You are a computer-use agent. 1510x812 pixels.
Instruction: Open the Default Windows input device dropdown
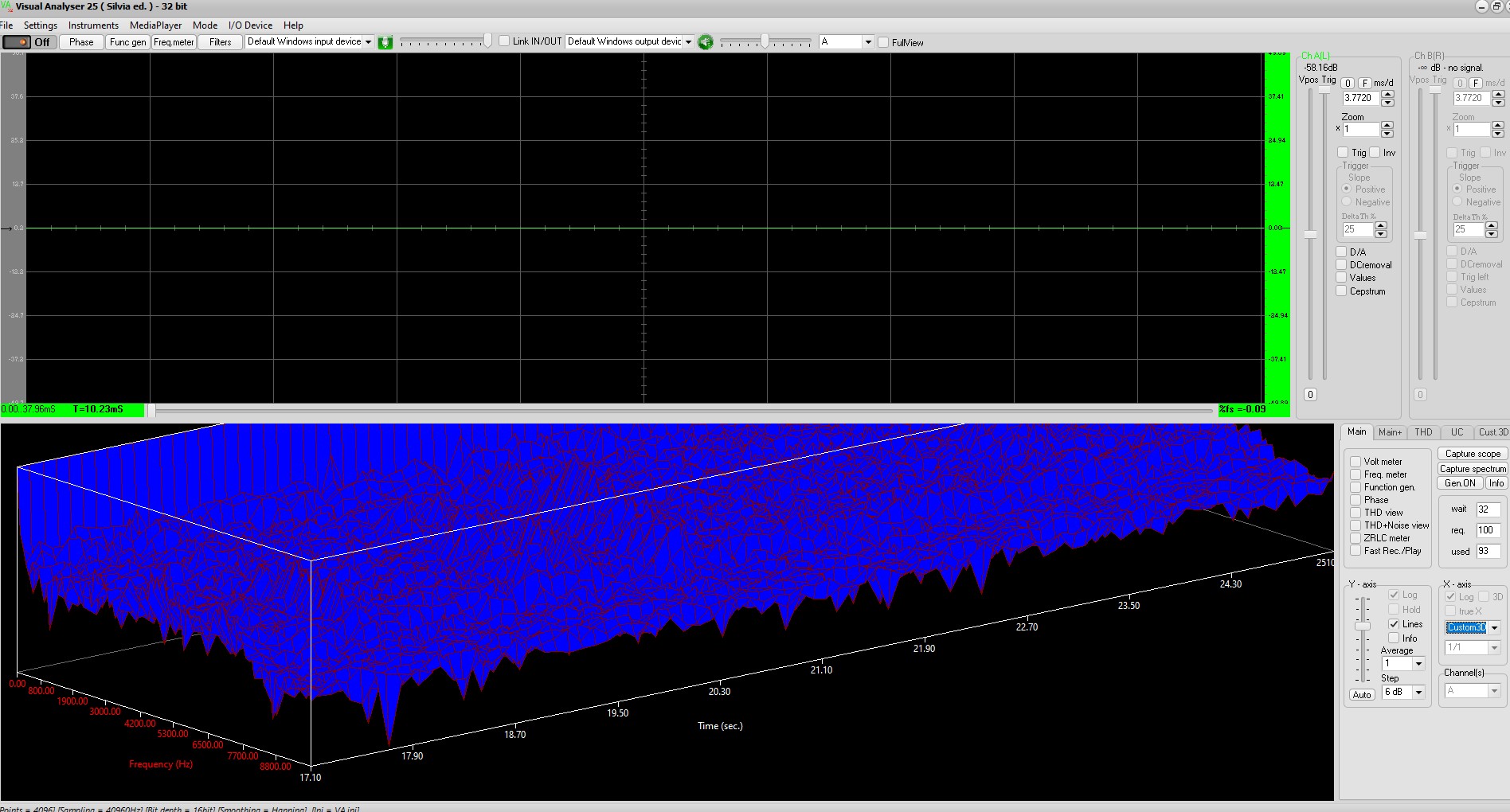368,42
